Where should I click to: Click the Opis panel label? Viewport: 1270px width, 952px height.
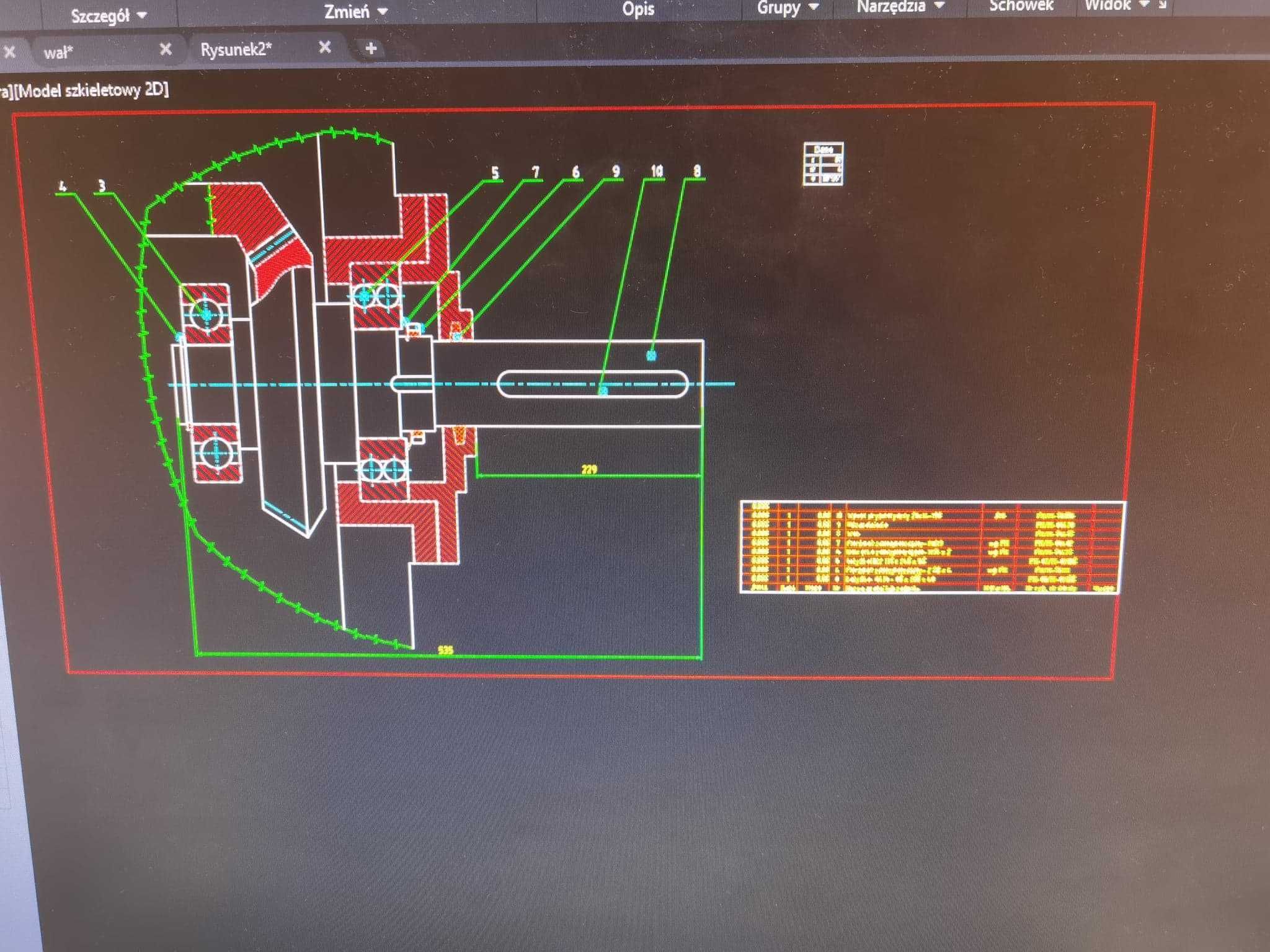(x=638, y=9)
